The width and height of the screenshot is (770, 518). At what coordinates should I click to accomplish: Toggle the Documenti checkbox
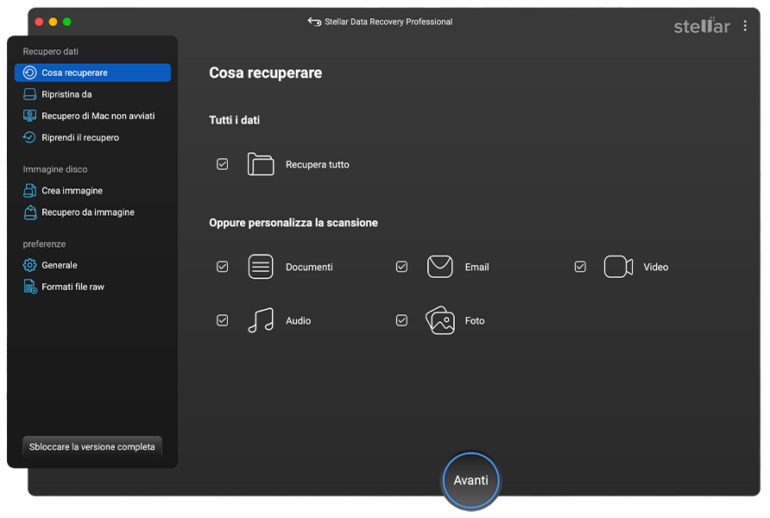(x=222, y=267)
